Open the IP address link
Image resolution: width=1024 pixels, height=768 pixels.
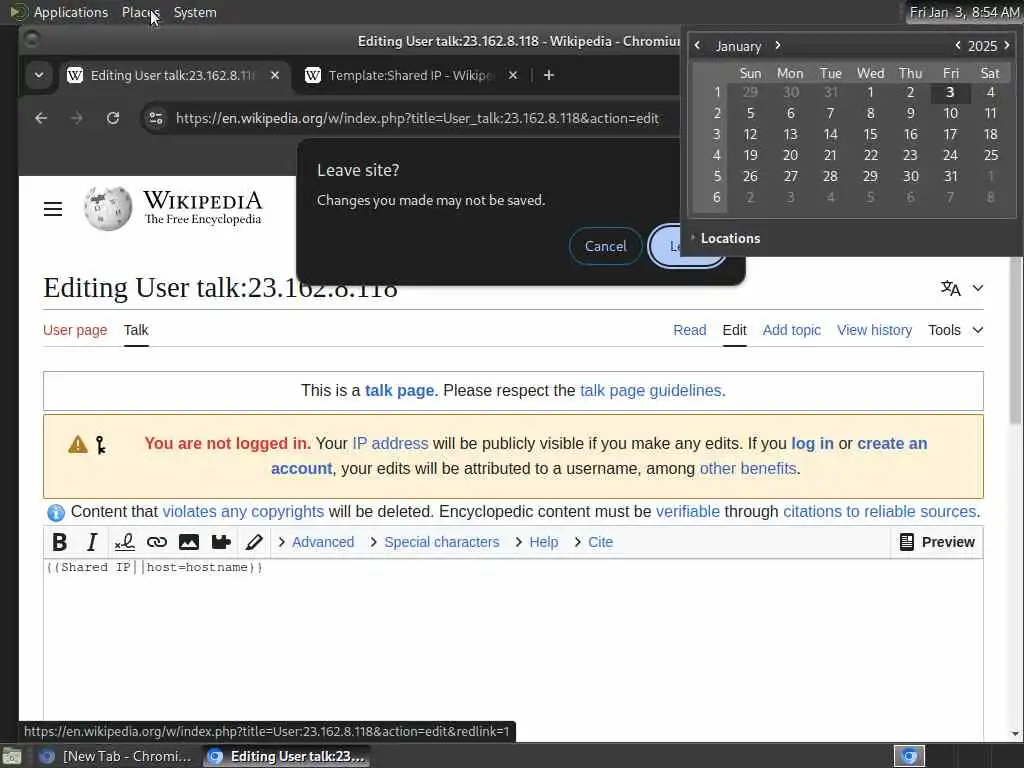tap(390, 443)
